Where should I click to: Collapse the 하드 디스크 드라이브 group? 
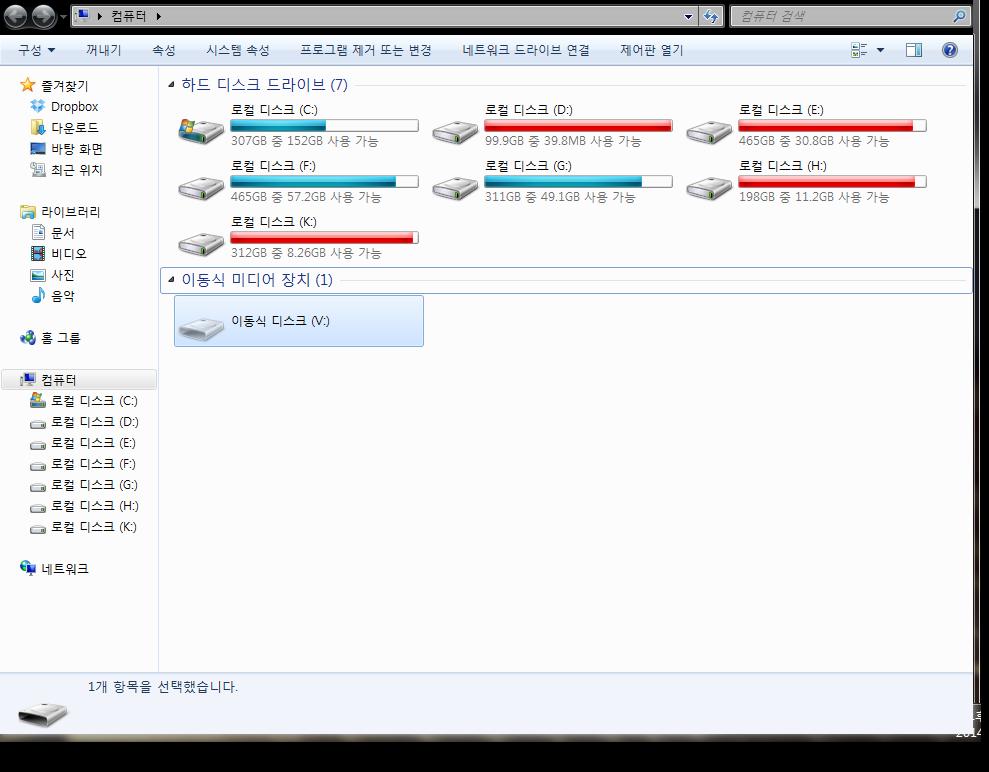(171, 85)
